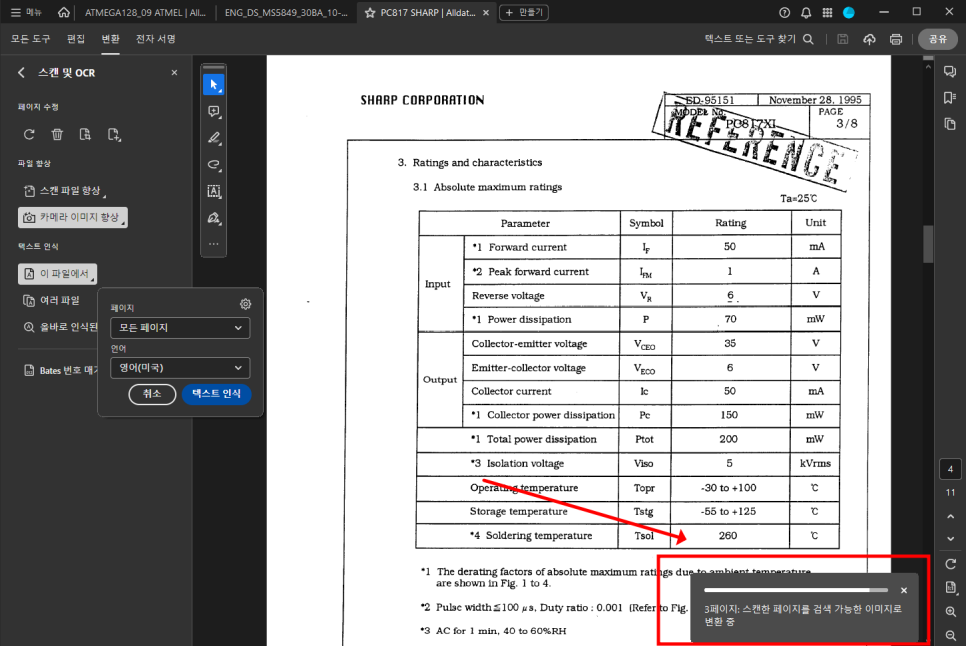This screenshot has width=966, height=646.
Task: Click the rotate page icon
Action: 29,134
